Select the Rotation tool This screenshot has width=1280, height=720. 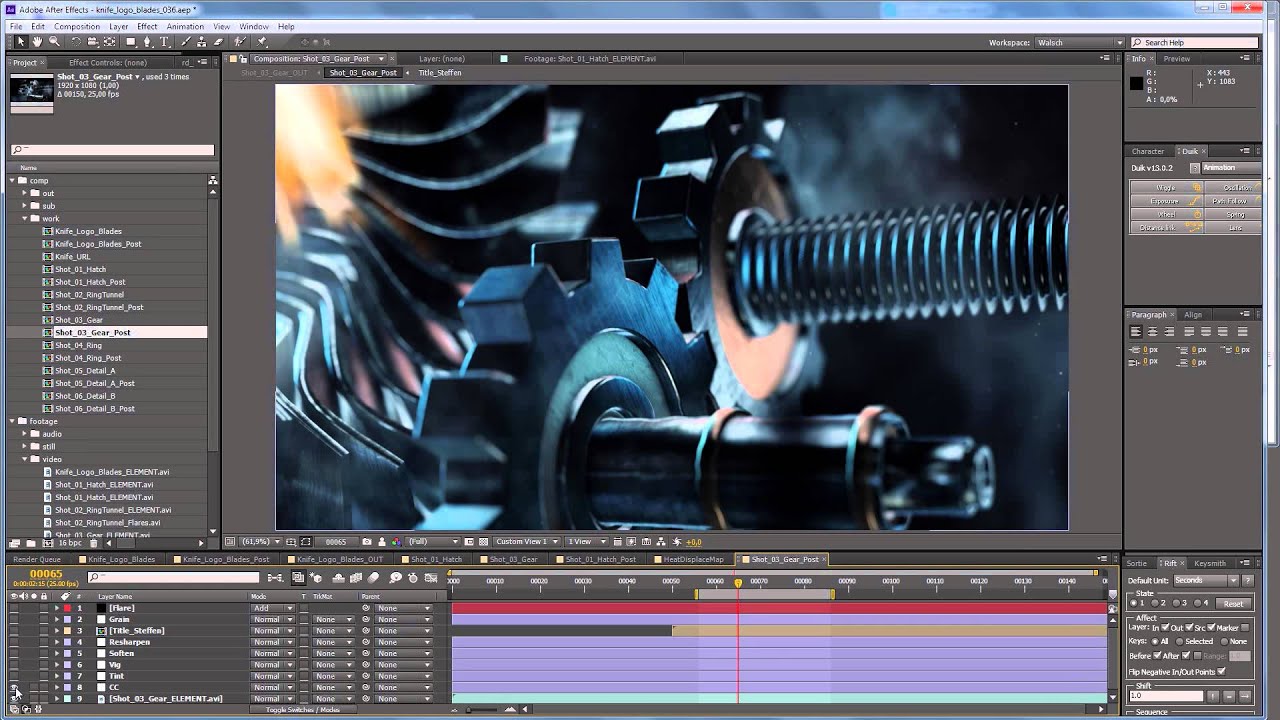(75, 42)
